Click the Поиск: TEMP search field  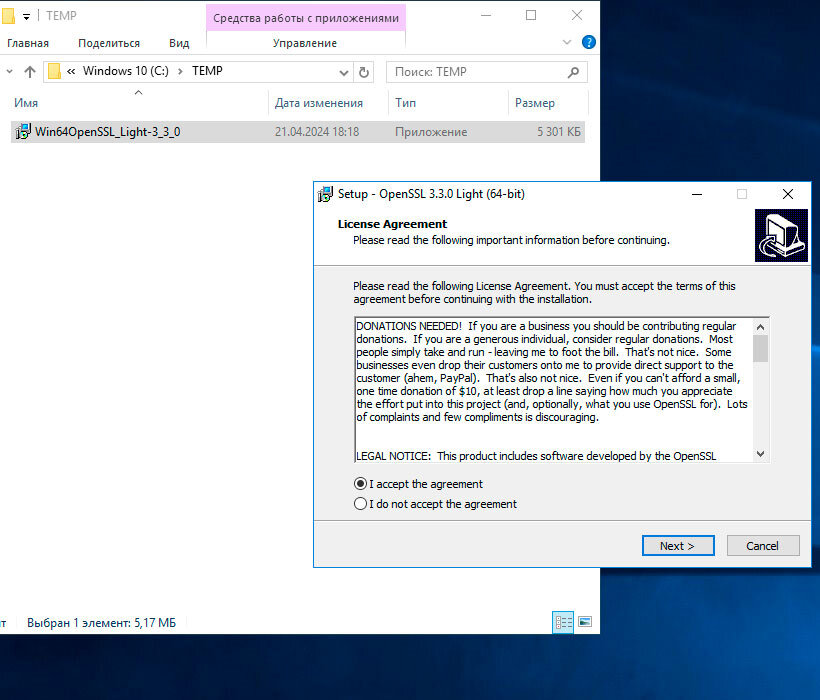click(486, 72)
